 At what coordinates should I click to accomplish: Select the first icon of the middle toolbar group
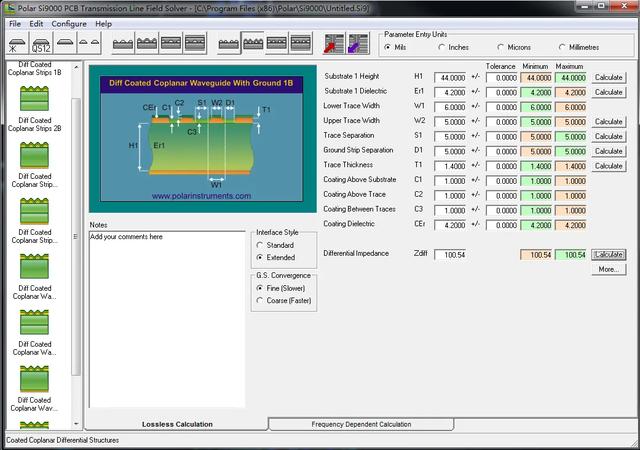click(123, 44)
